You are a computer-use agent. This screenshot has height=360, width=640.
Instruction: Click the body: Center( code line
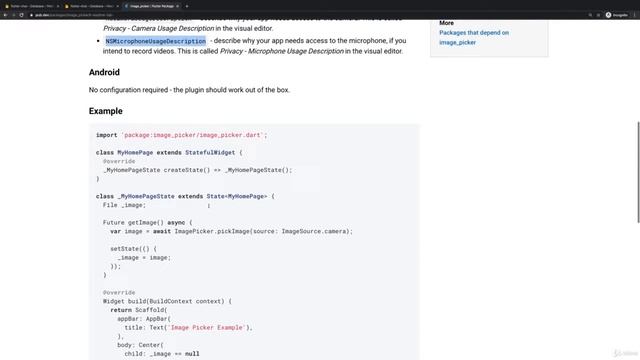point(140,345)
